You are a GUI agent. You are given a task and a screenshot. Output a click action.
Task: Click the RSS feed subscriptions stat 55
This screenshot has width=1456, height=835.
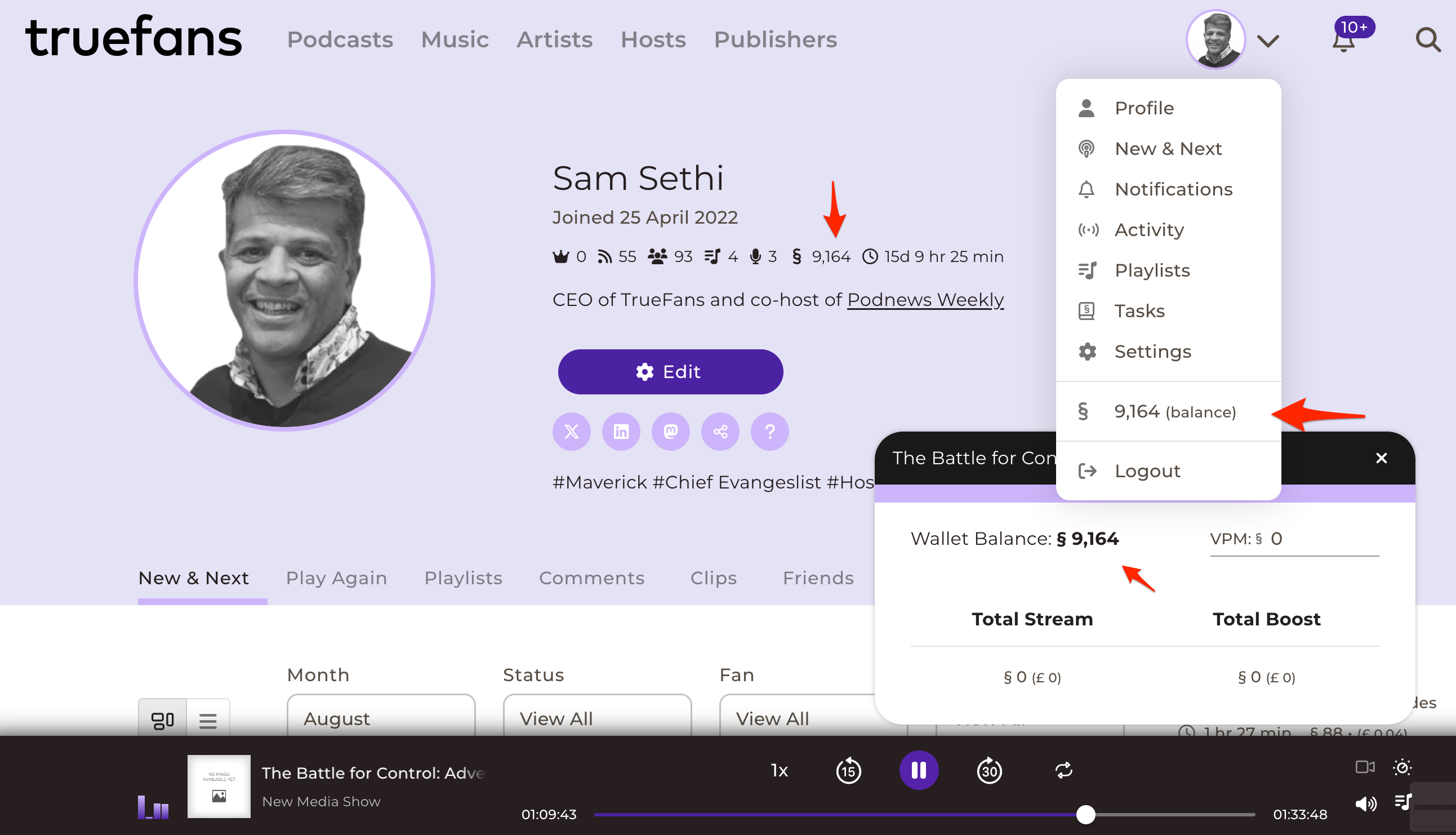point(617,256)
